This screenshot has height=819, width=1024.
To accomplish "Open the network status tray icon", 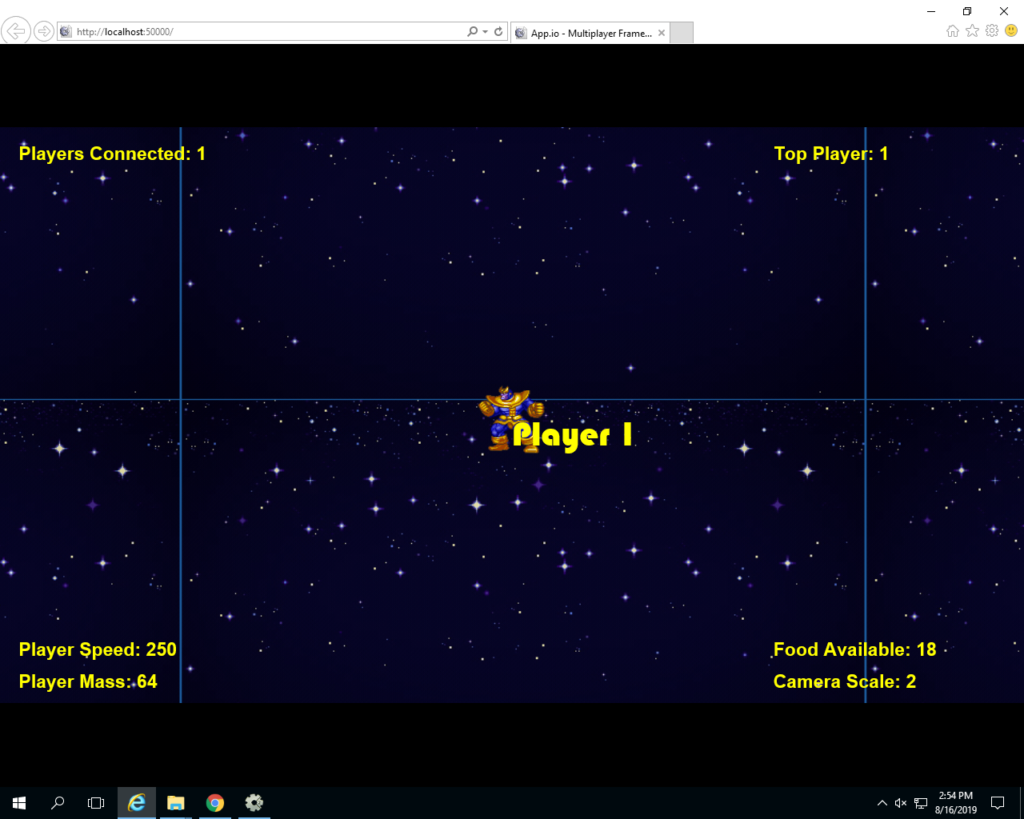I will point(920,803).
